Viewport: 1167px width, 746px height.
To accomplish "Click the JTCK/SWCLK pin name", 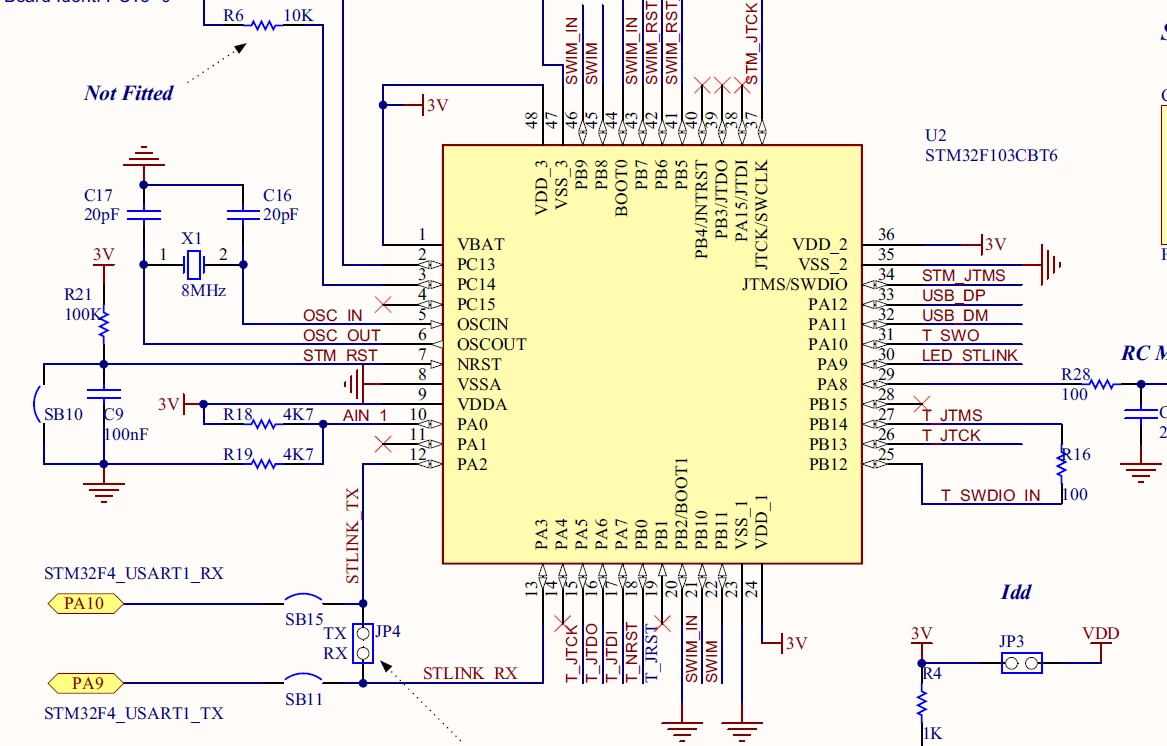I will click(x=761, y=215).
